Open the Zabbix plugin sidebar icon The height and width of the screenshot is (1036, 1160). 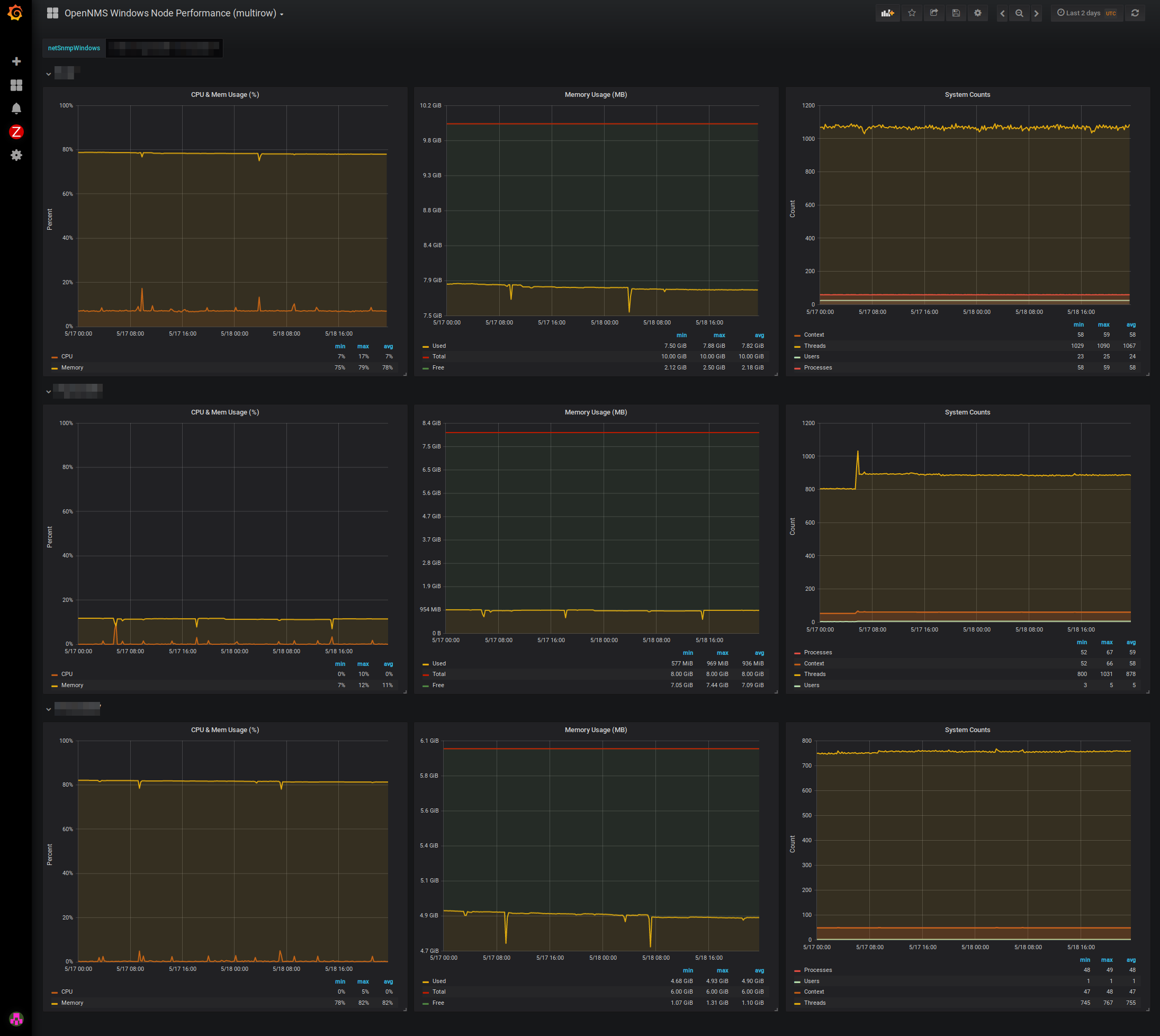[x=16, y=132]
